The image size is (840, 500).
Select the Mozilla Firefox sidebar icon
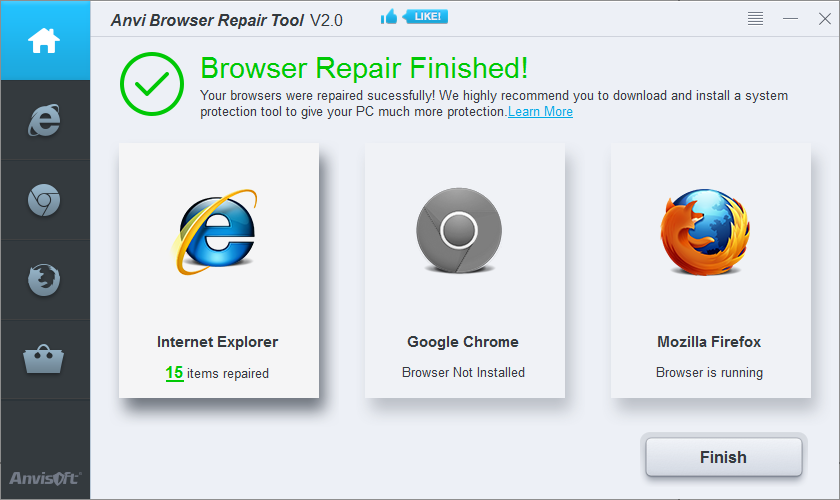point(44,280)
